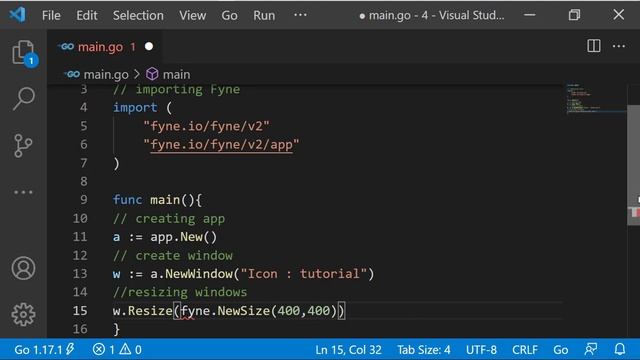Click Ln 15, Col 32 cursor position
Screen dimensions: 640x360
(x=348, y=349)
